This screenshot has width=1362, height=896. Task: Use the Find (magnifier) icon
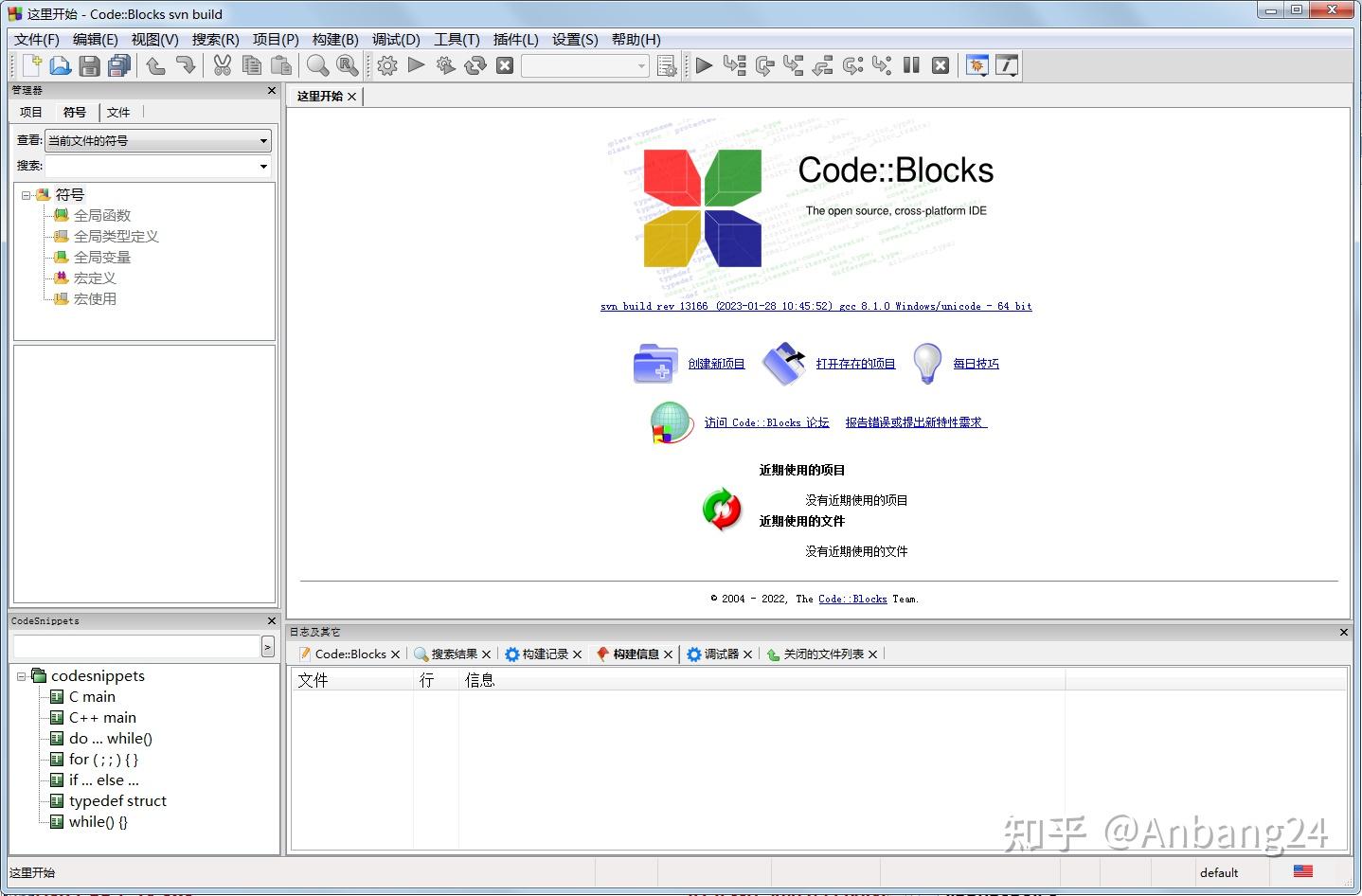317,64
